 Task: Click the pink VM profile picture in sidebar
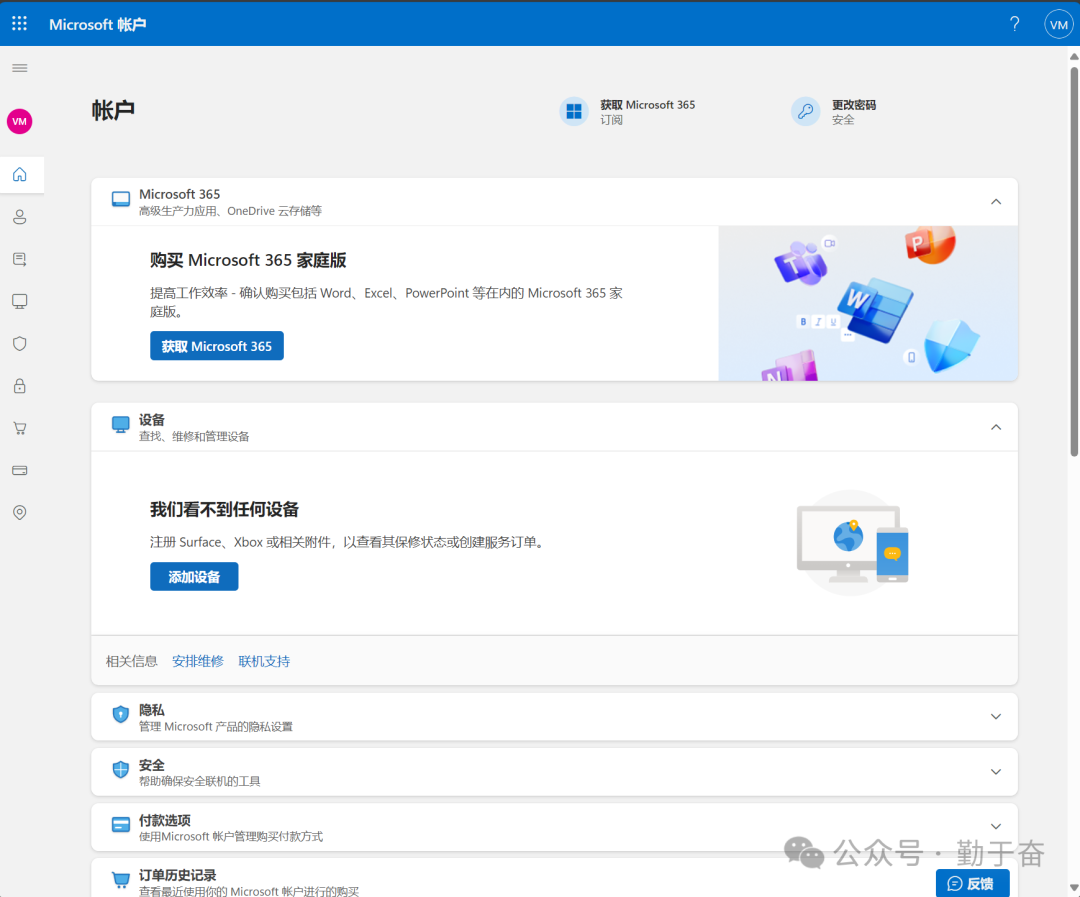pyautogui.click(x=19, y=121)
